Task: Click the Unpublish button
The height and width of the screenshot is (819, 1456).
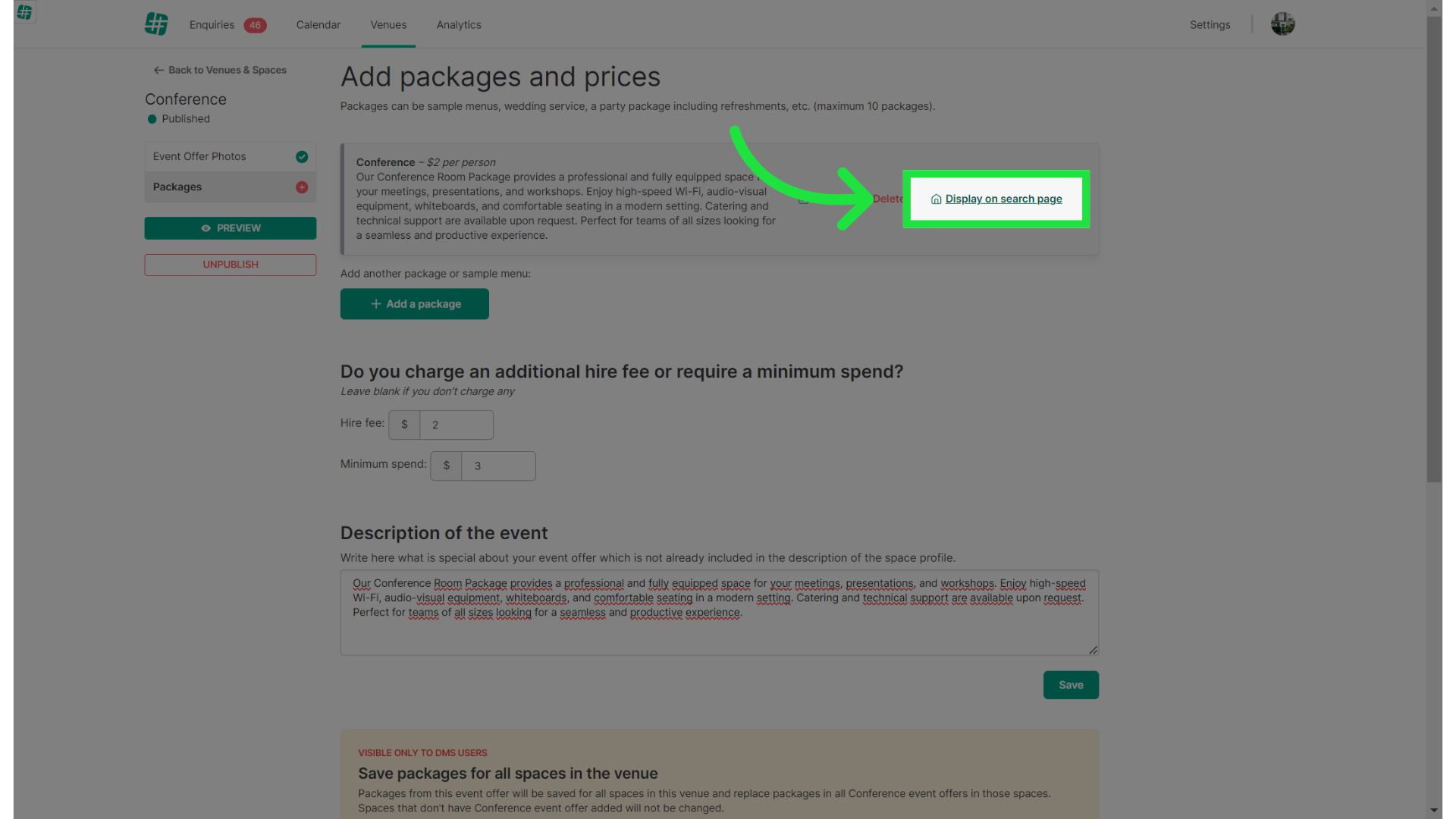Action: 231,265
